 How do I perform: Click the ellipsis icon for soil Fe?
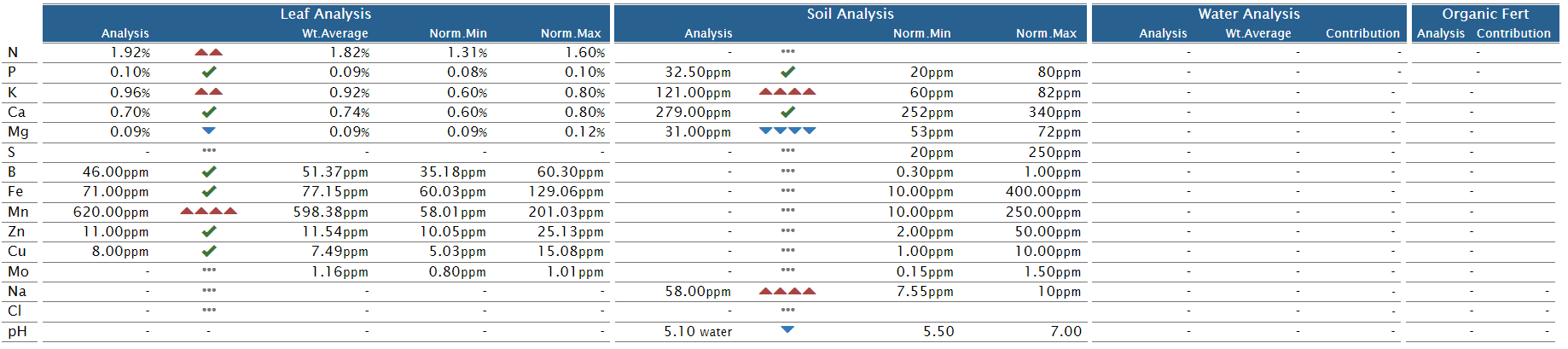pyautogui.click(x=787, y=190)
